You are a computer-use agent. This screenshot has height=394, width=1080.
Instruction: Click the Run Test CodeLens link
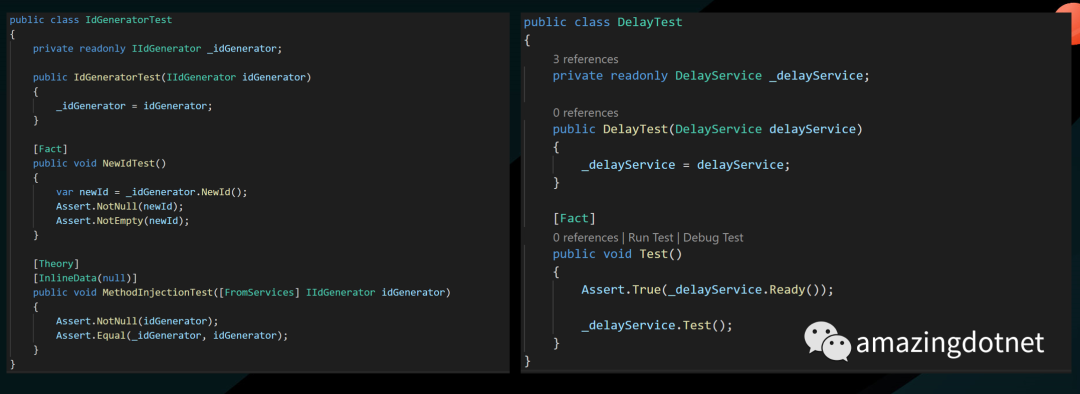pyautogui.click(x=650, y=238)
